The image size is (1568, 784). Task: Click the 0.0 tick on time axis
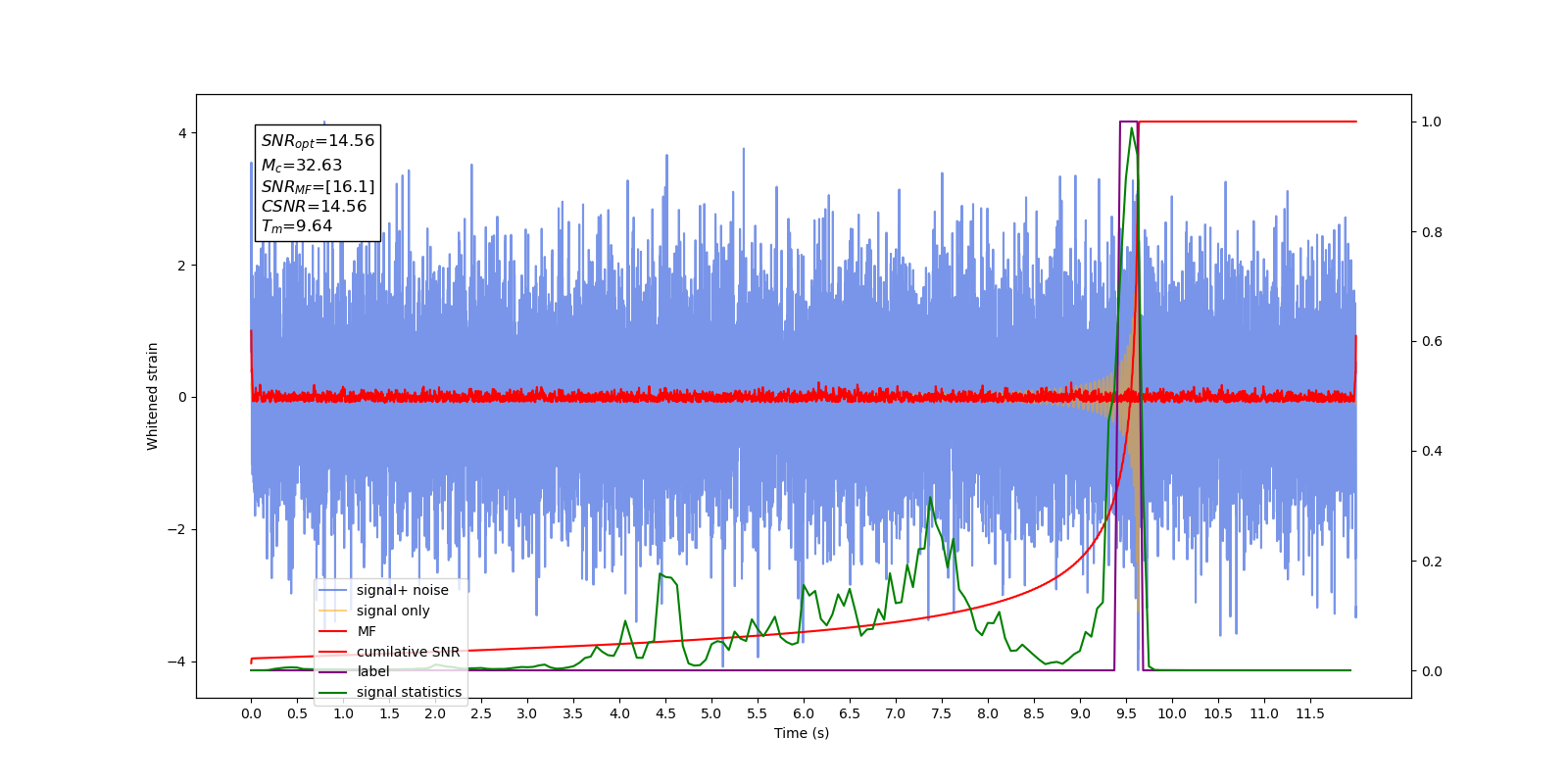[x=251, y=713]
